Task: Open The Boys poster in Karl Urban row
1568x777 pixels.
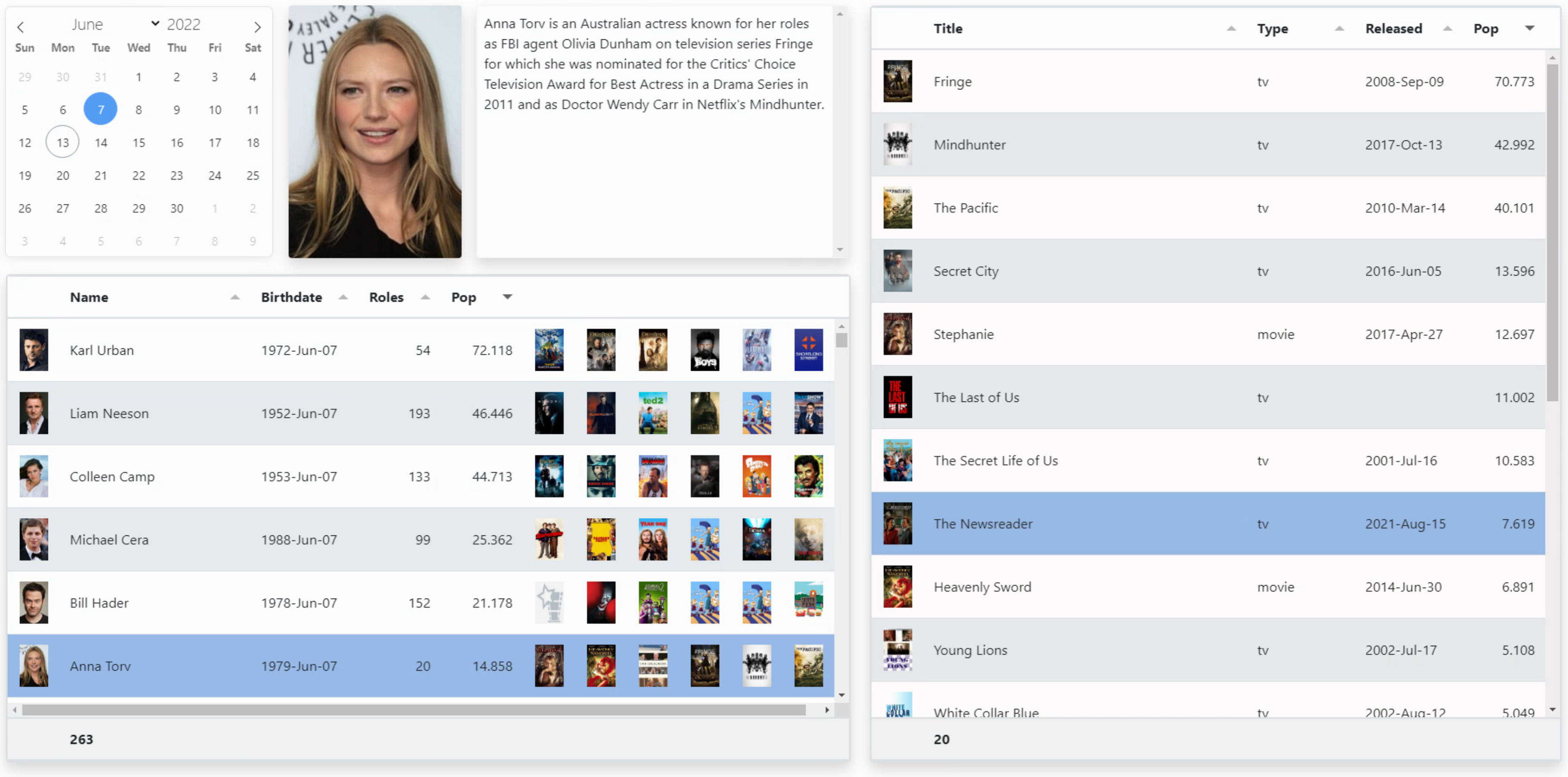Action: (x=705, y=350)
